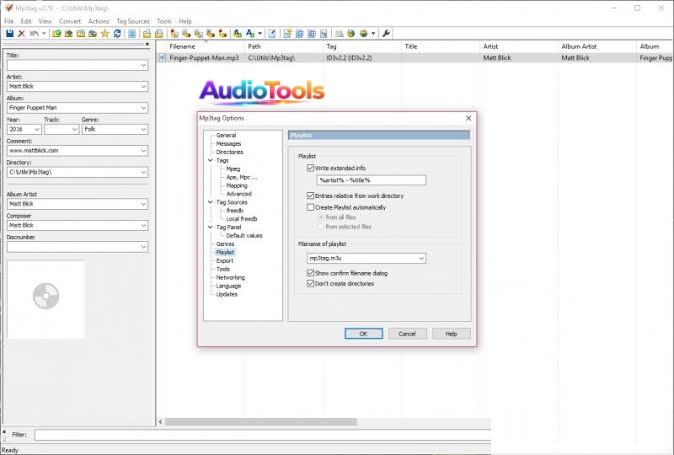
Task: Close the Mp3tag Options dialog
Action: click(x=469, y=118)
